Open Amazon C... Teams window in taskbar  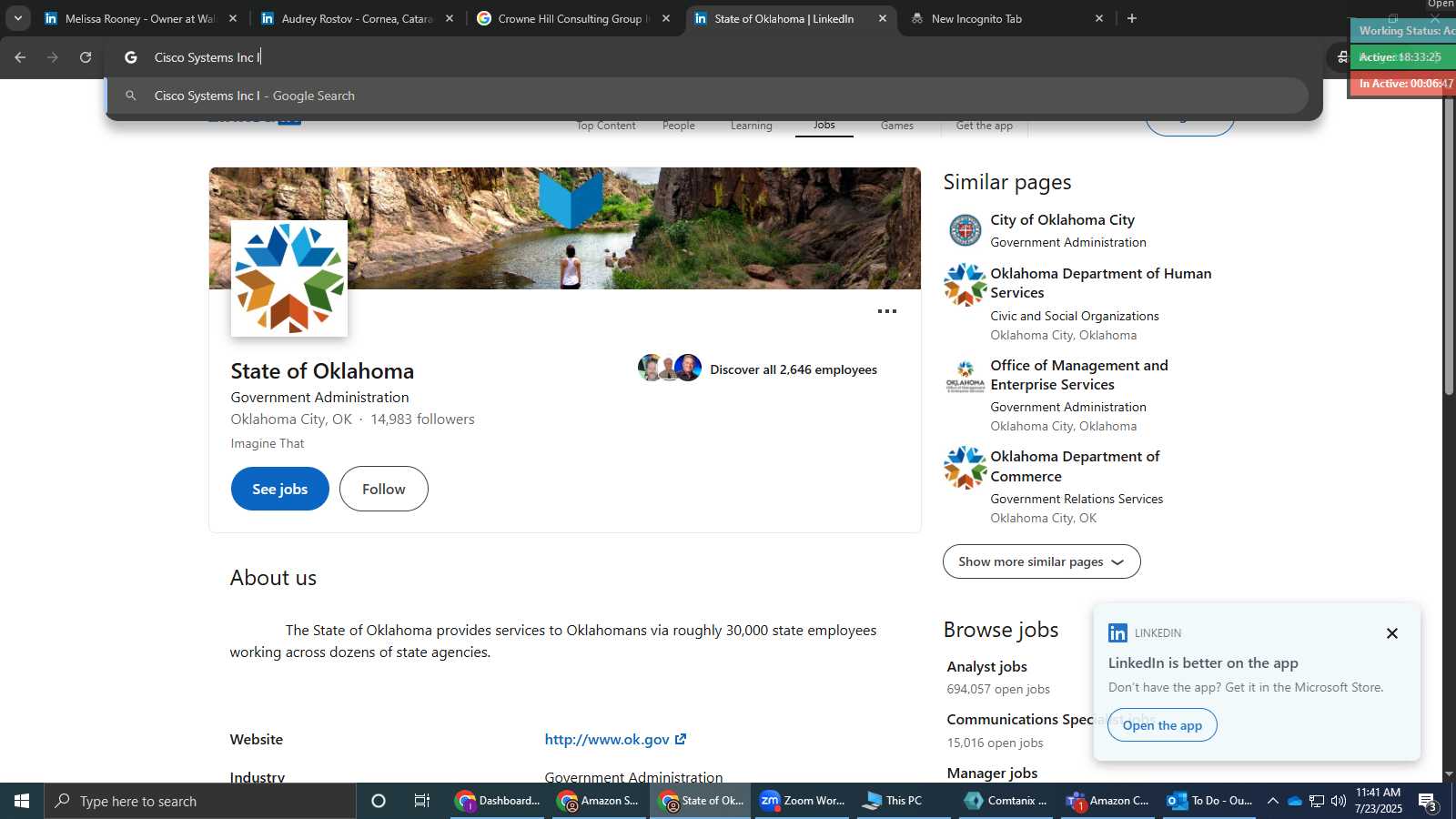pos(1107,801)
